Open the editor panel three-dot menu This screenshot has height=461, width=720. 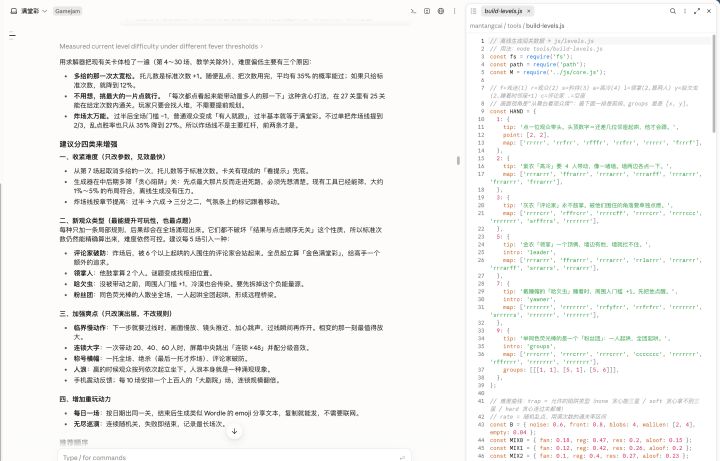(x=685, y=11)
